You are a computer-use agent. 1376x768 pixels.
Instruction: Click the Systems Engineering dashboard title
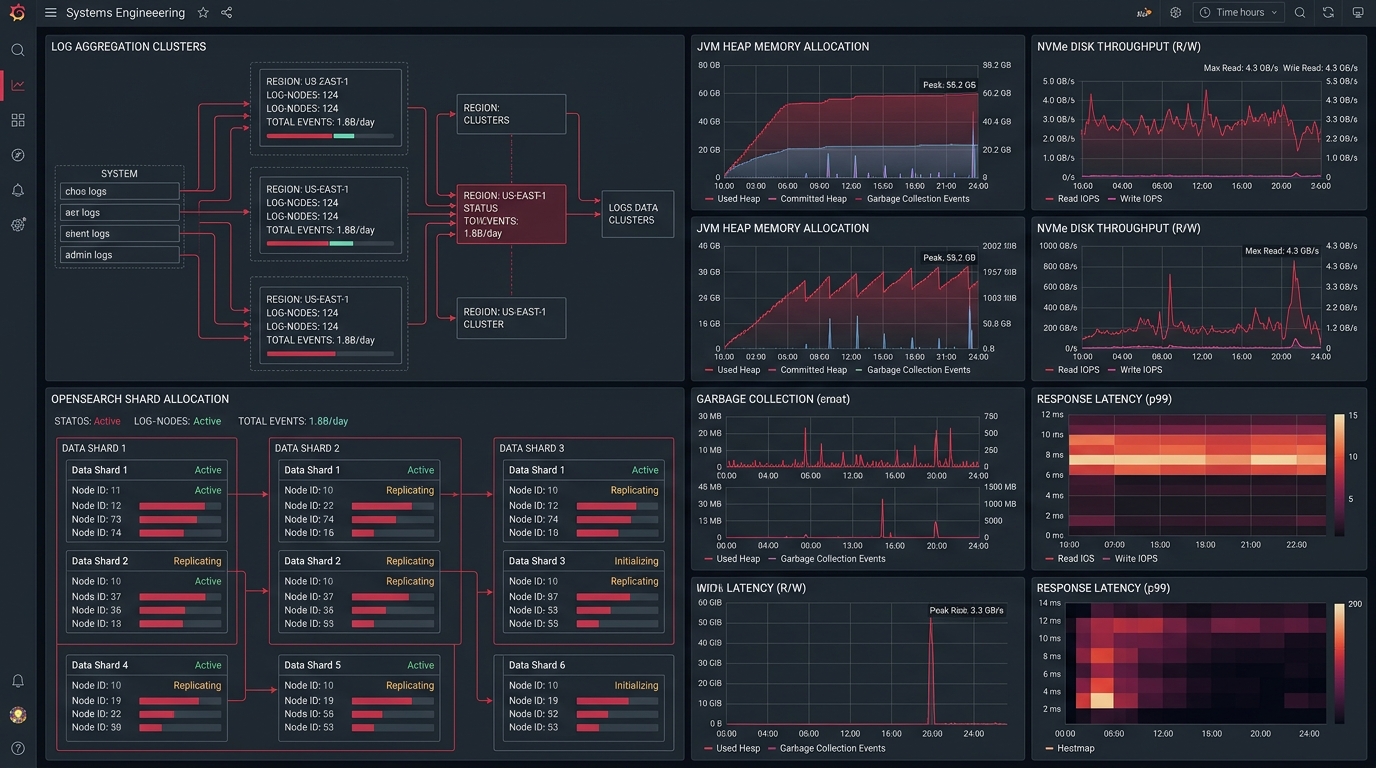click(125, 13)
